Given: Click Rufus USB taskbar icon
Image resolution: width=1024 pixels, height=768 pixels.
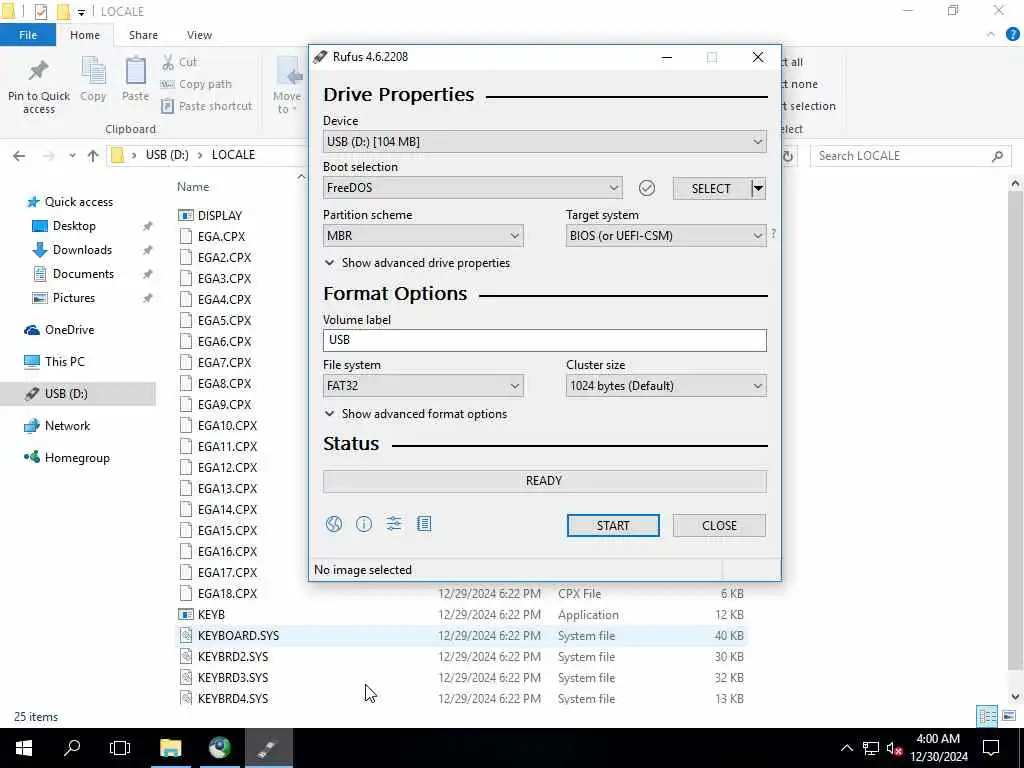Looking at the screenshot, I should 268,748.
